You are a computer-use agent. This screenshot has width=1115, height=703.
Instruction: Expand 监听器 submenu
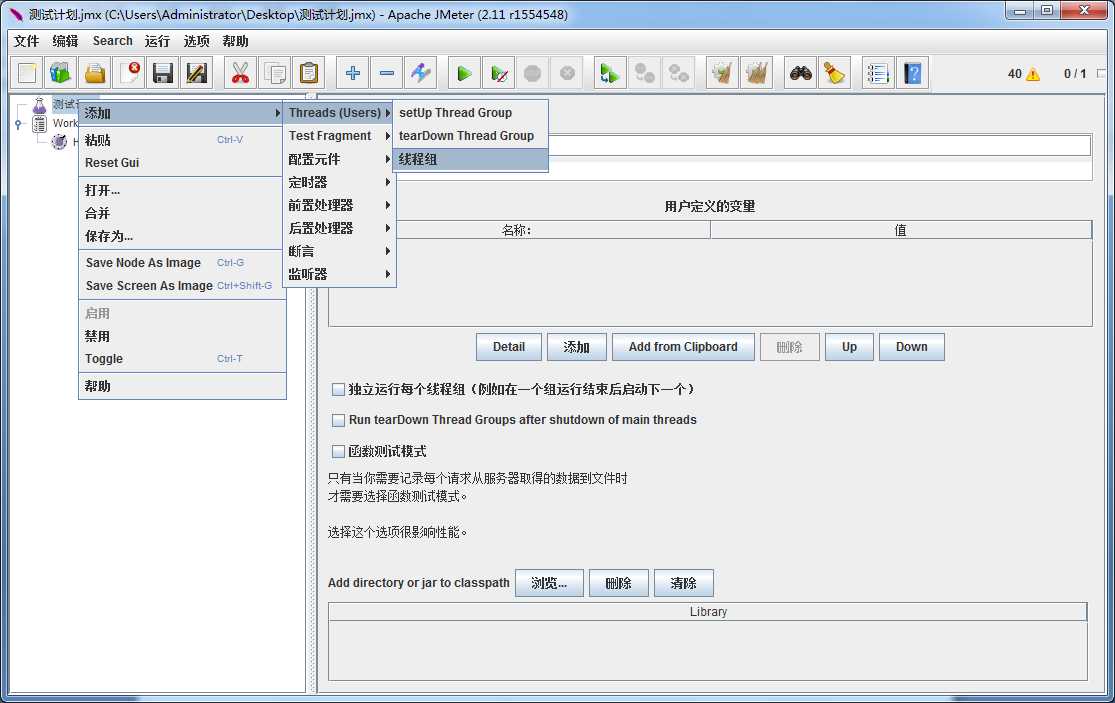click(339, 274)
